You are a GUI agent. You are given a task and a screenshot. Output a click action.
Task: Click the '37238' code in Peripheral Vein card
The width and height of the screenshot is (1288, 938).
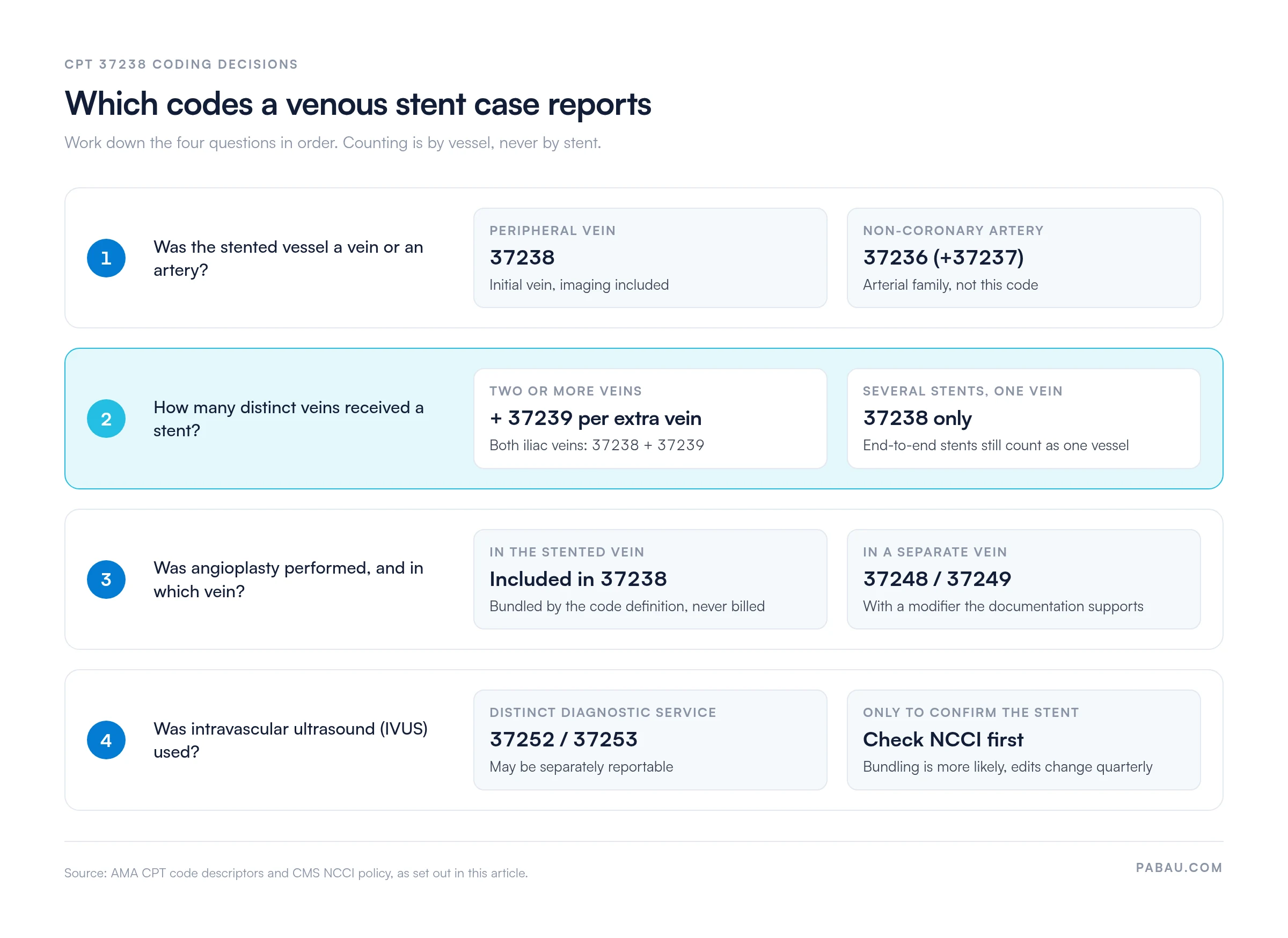coord(522,257)
